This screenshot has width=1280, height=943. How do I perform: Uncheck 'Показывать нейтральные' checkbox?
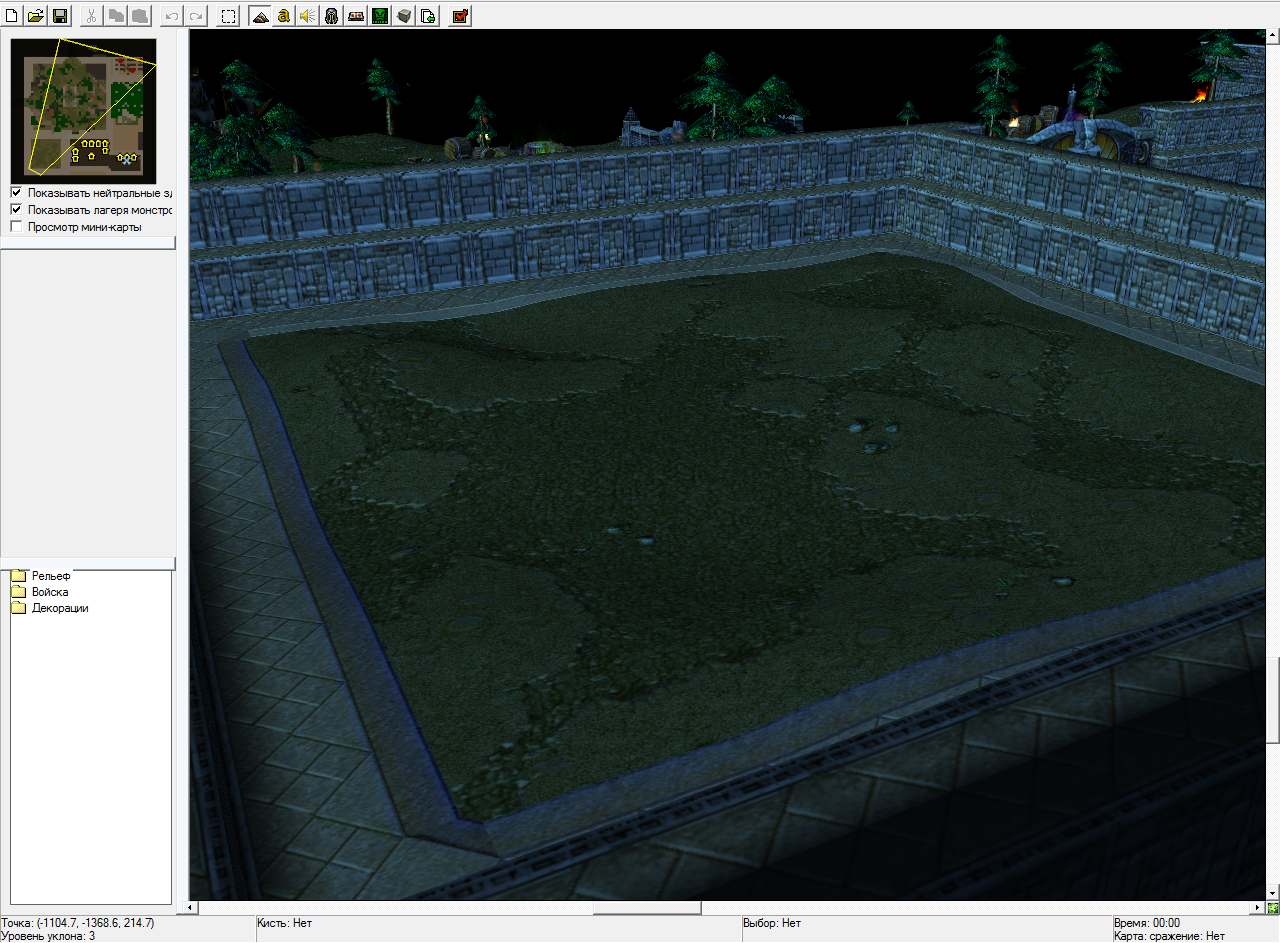pyautogui.click(x=16, y=193)
